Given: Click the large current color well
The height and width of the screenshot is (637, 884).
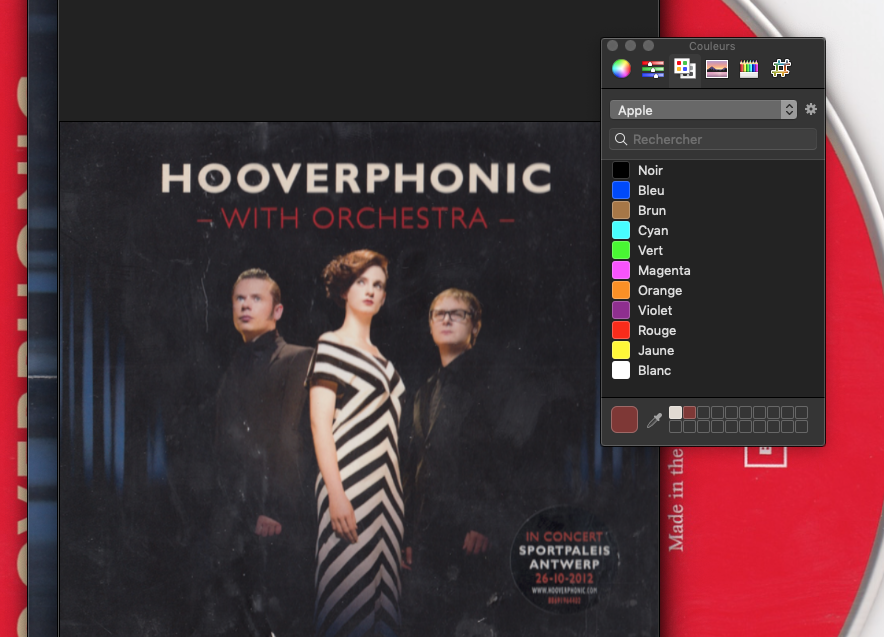Looking at the screenshot, I should (x=624, y=419).
